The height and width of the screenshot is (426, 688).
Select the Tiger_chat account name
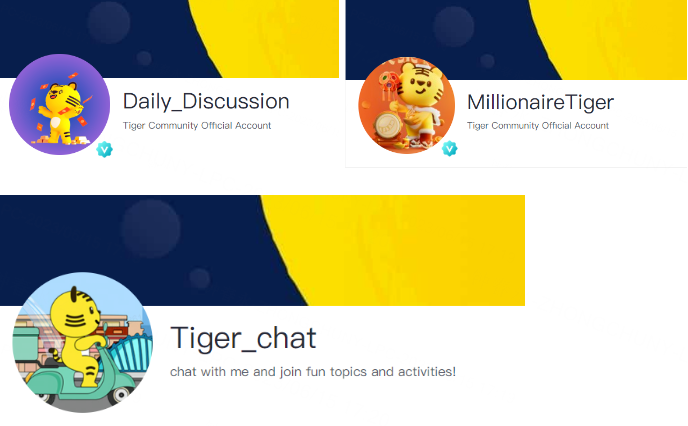coord(243,338)
